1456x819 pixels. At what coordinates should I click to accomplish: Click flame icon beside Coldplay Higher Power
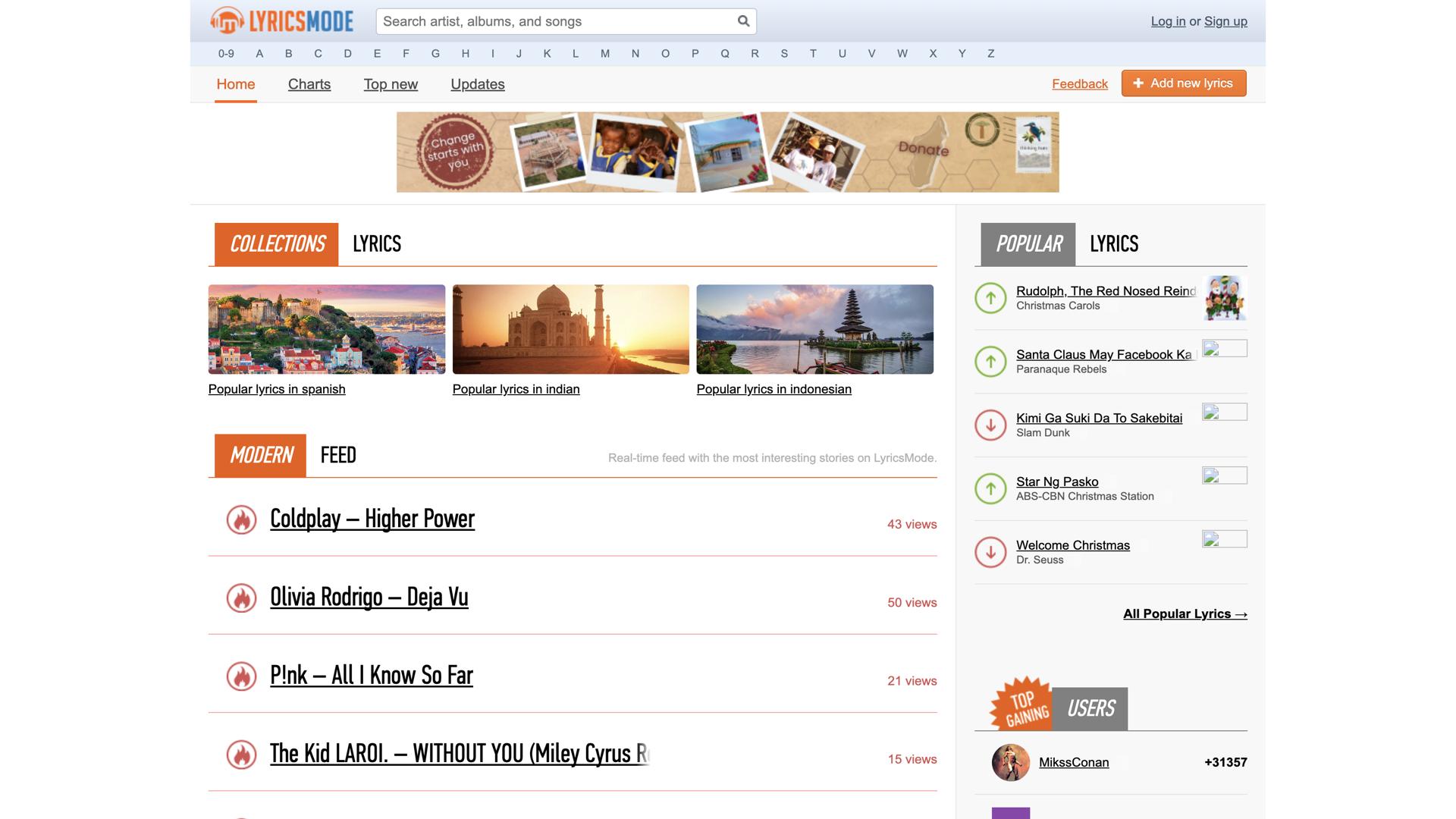click(241, 520)
